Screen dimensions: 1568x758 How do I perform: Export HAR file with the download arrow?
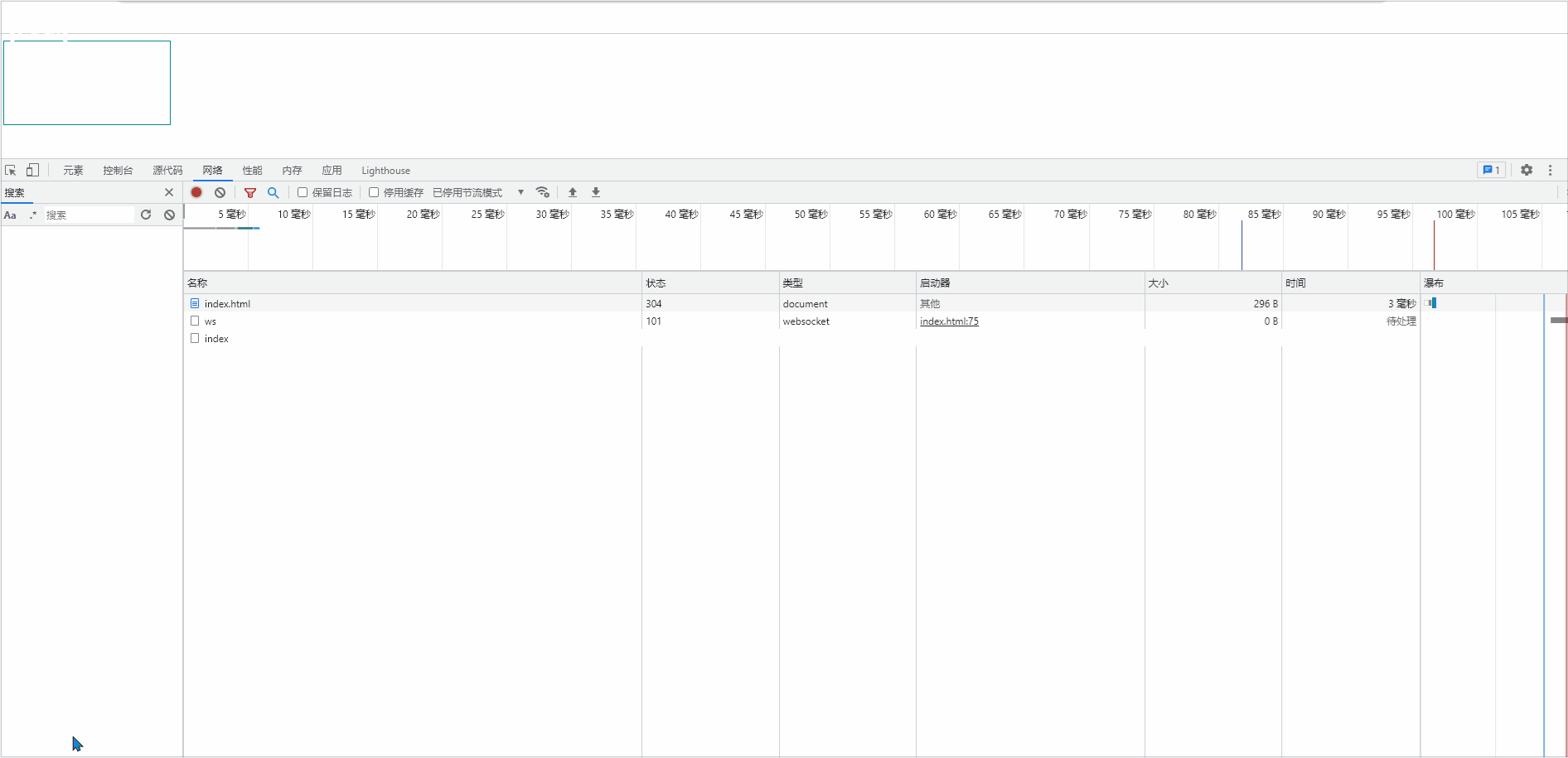point(595,192)
